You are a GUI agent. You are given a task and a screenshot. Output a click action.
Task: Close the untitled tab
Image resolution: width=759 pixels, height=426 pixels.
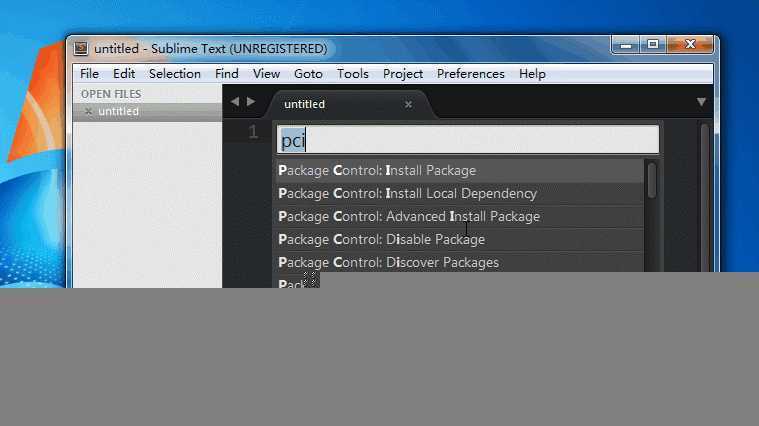tap(409, 104)
